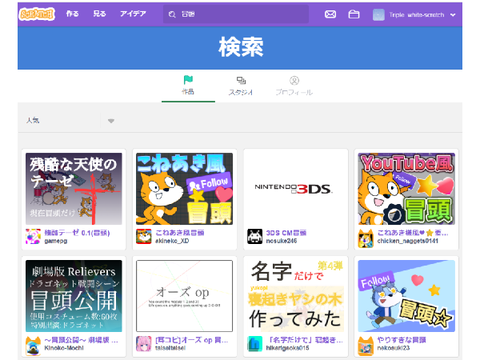
Task: Open the 作る menu item
Action: point(72,14)
